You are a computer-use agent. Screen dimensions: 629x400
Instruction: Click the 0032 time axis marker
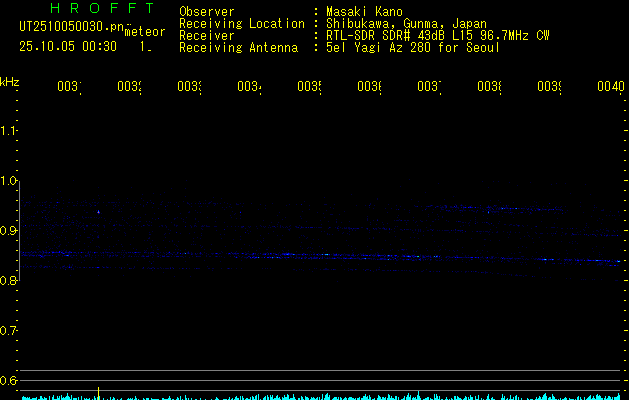pos(130,86)
